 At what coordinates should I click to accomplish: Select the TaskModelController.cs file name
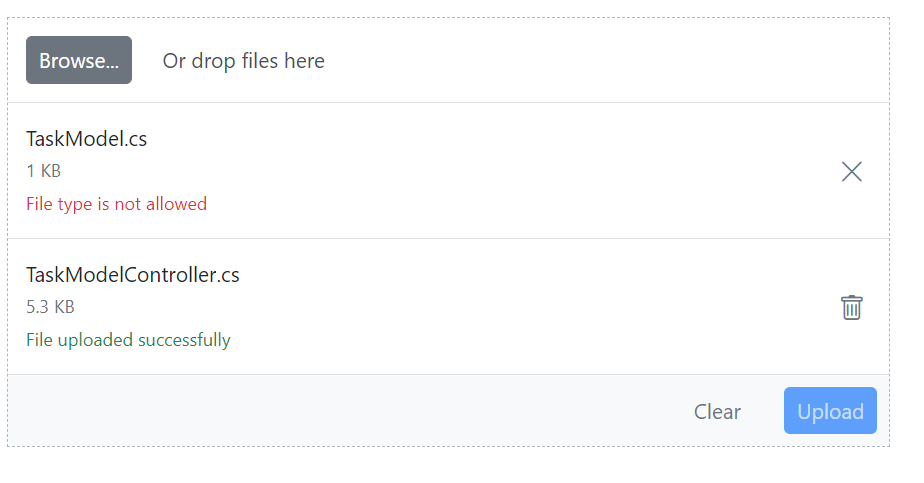click(x=133, y=275)
